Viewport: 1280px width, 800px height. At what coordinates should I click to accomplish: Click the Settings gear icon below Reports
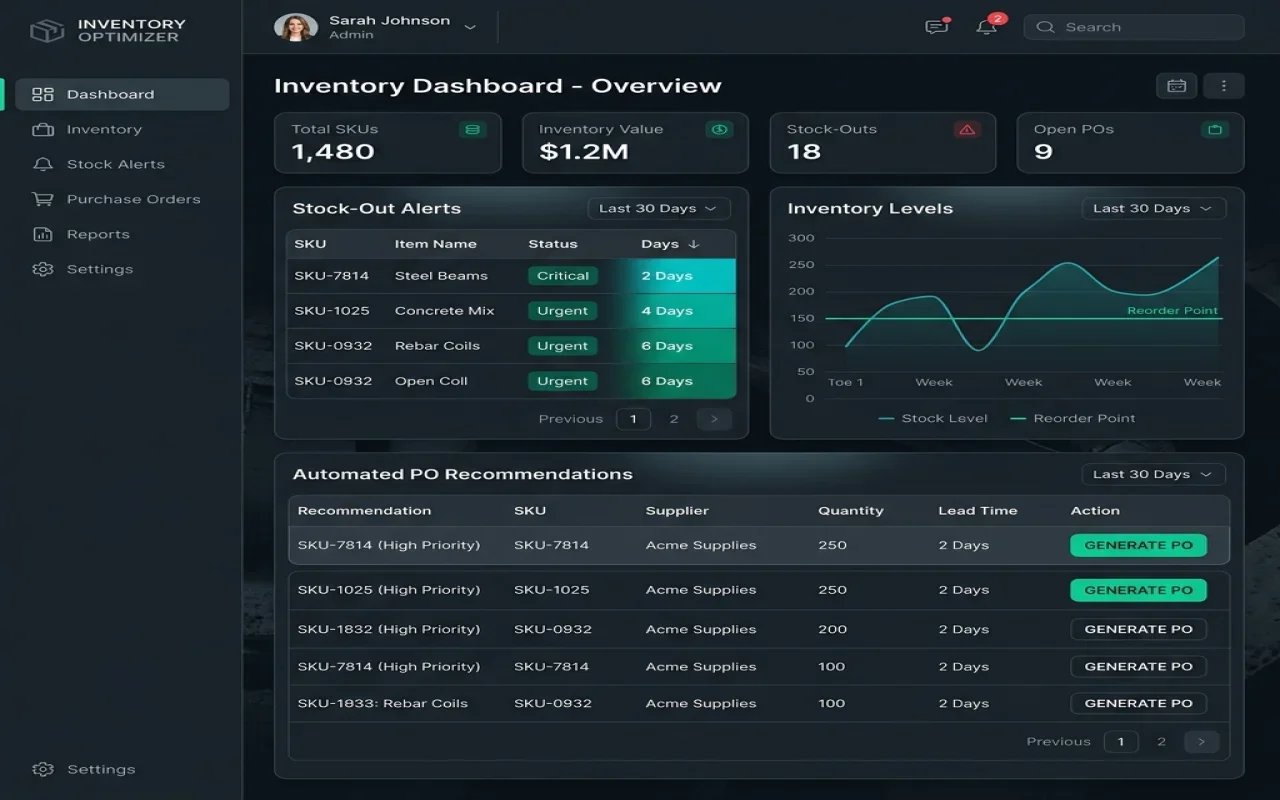(x=43, y=270)
